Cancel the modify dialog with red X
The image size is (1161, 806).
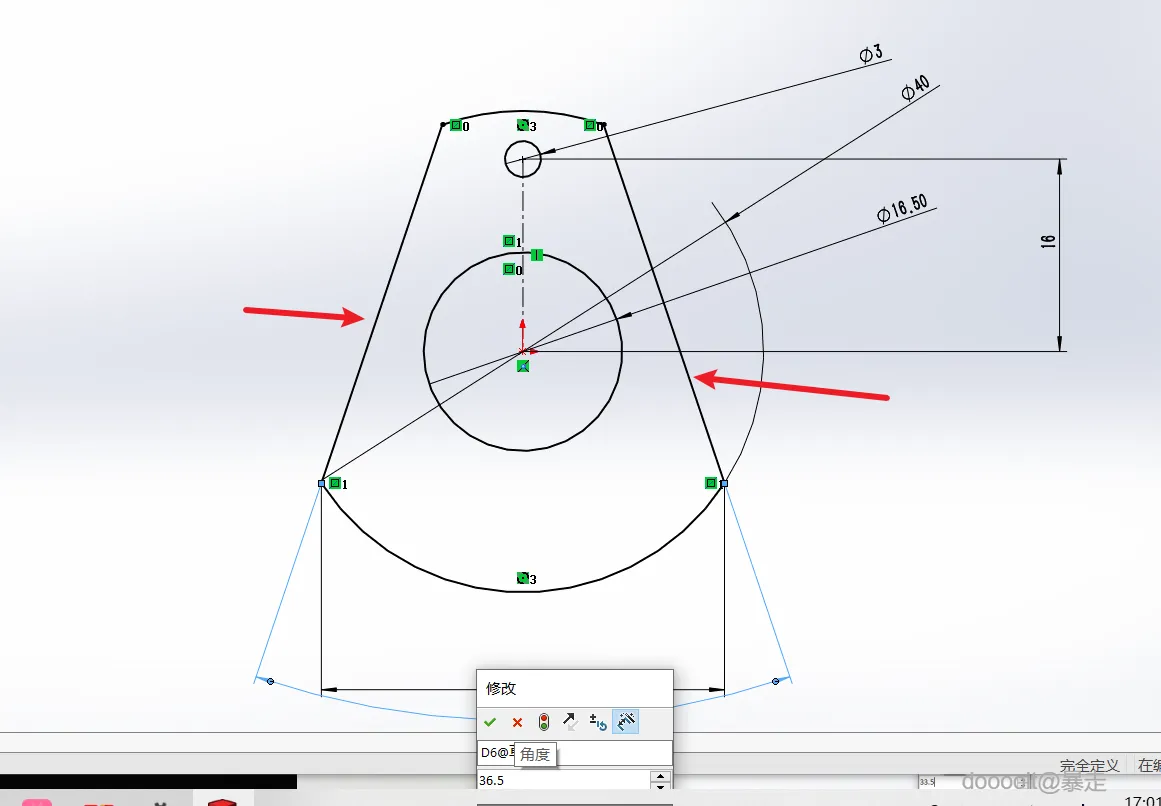coord(517,722)
